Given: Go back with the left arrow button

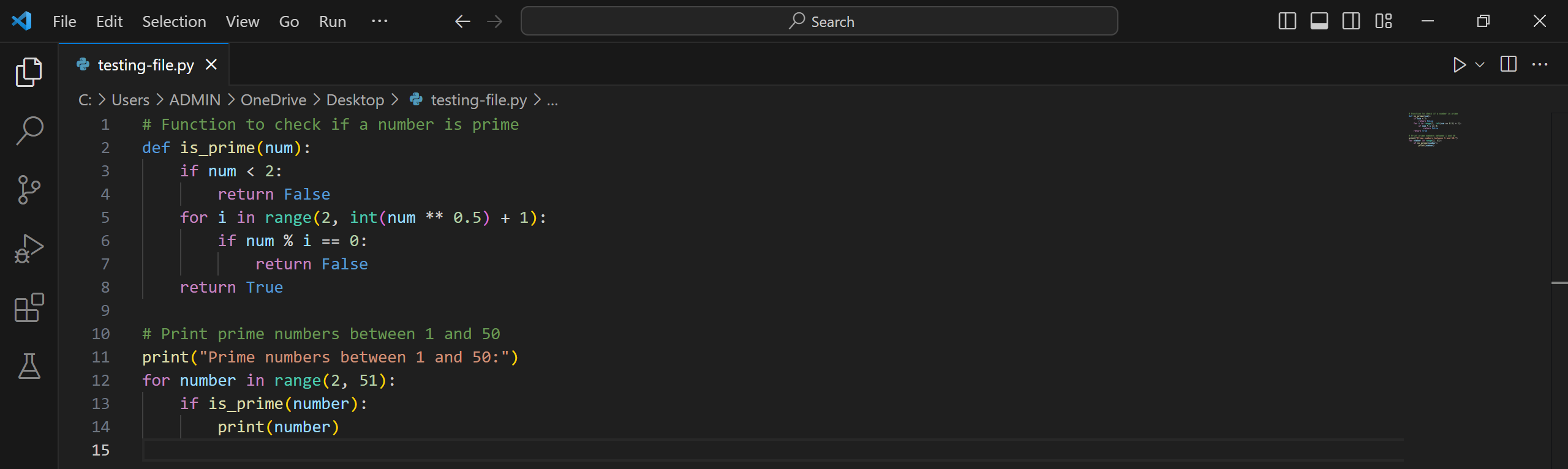Looking at the screenshot, I should click(462, 21).
